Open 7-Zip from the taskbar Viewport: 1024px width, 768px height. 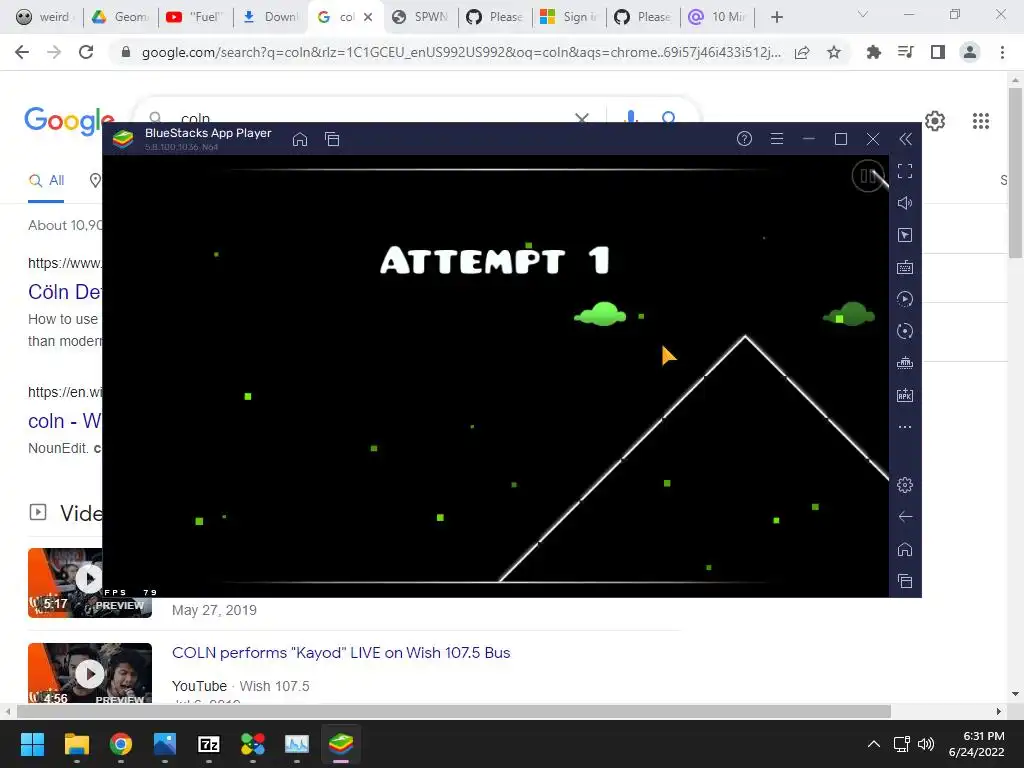[208, 744]
